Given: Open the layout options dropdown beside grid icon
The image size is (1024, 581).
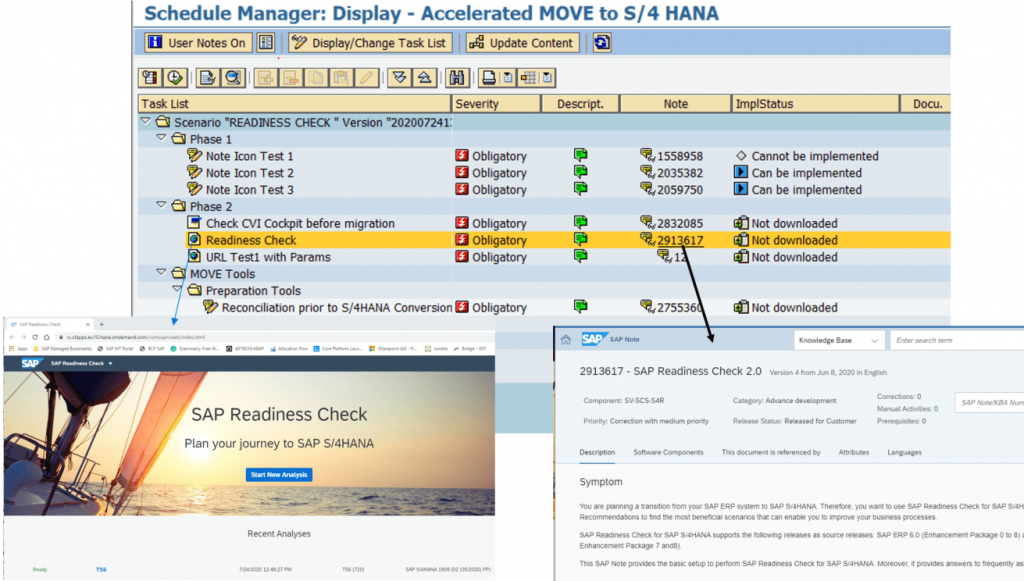Looking at the screenshot, I should (x=547, y=78).
